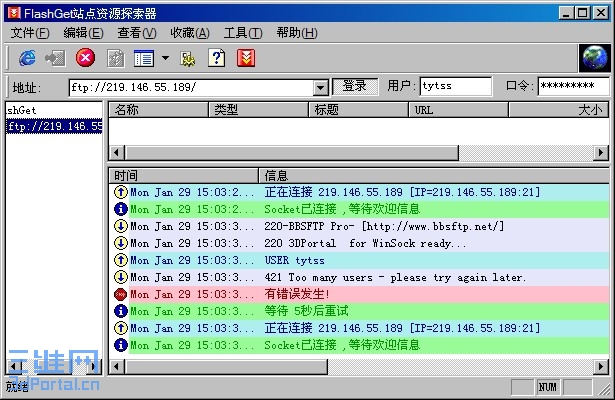
Task: Click down-arrow icon on 421 Too many users row
Action: 121,277
